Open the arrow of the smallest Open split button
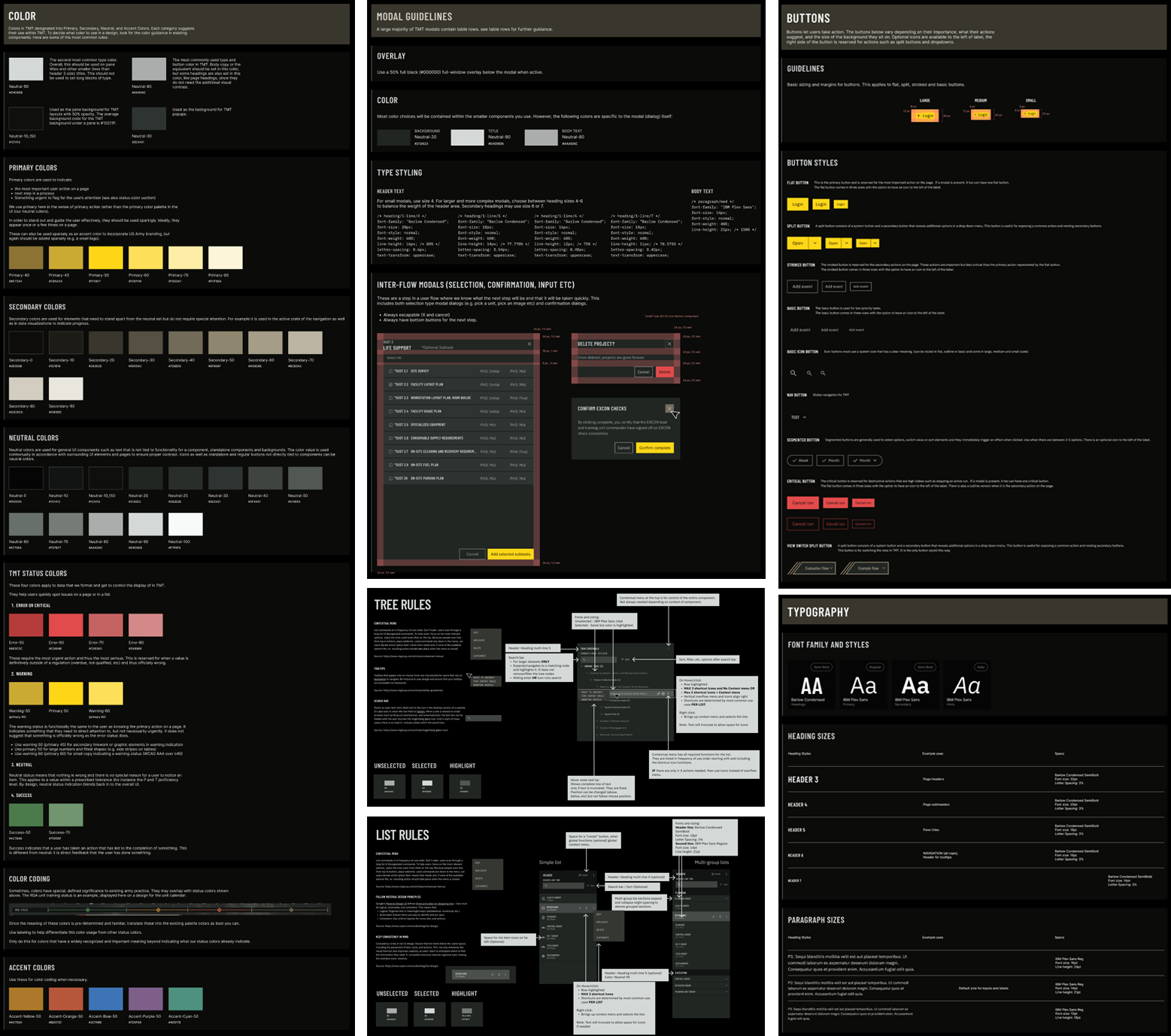 (875, 243)
